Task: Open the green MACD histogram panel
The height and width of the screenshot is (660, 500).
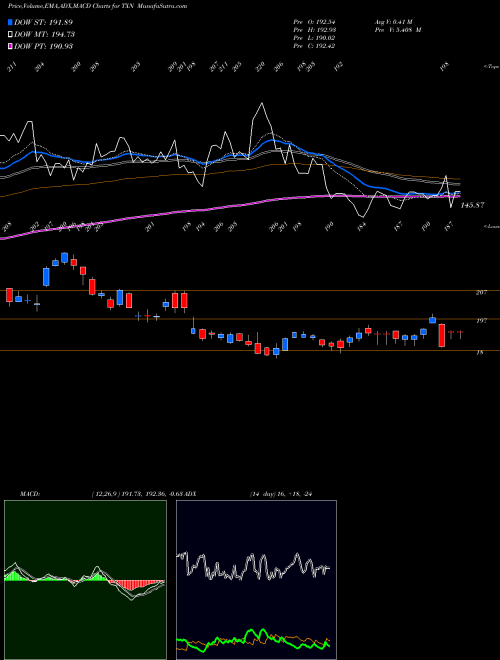Action: (85, 580)
